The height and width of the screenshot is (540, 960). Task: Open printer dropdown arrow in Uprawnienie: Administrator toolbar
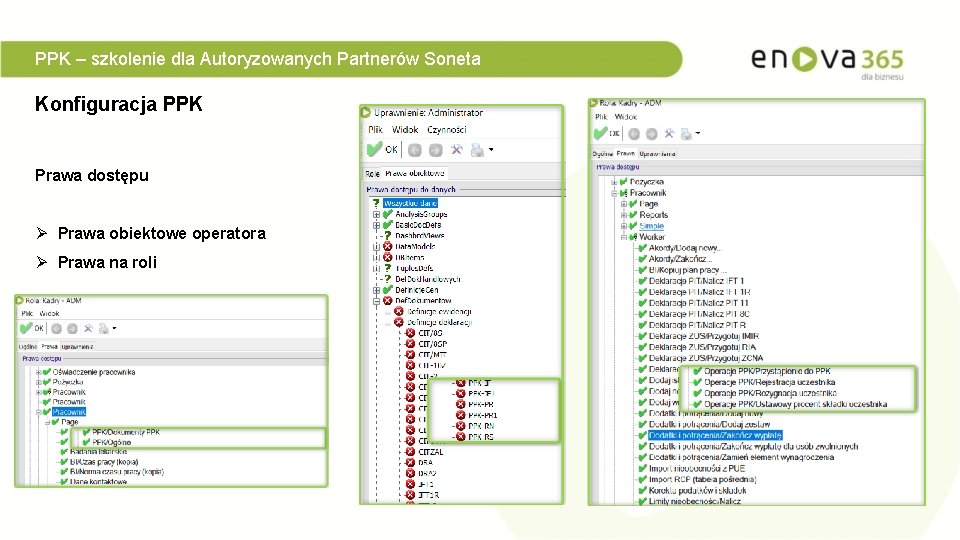[x=491, y=150]
